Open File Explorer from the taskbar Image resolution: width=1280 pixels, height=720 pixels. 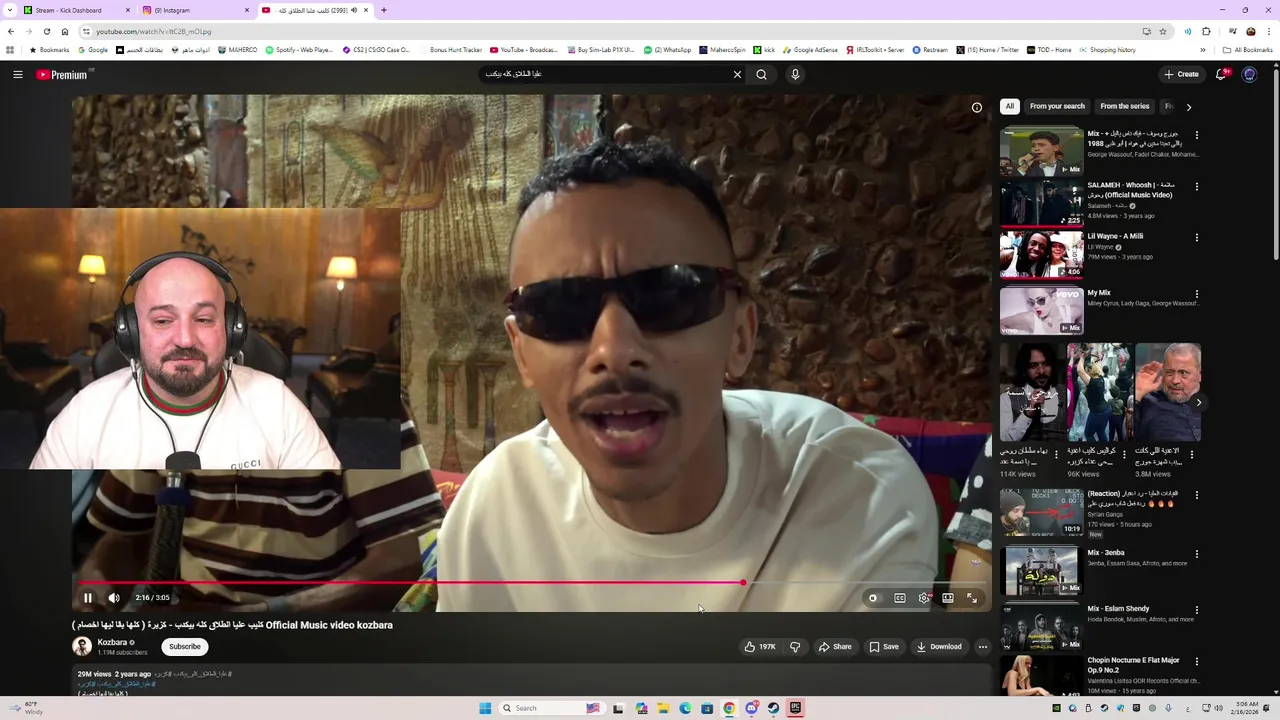click(662, 708)
